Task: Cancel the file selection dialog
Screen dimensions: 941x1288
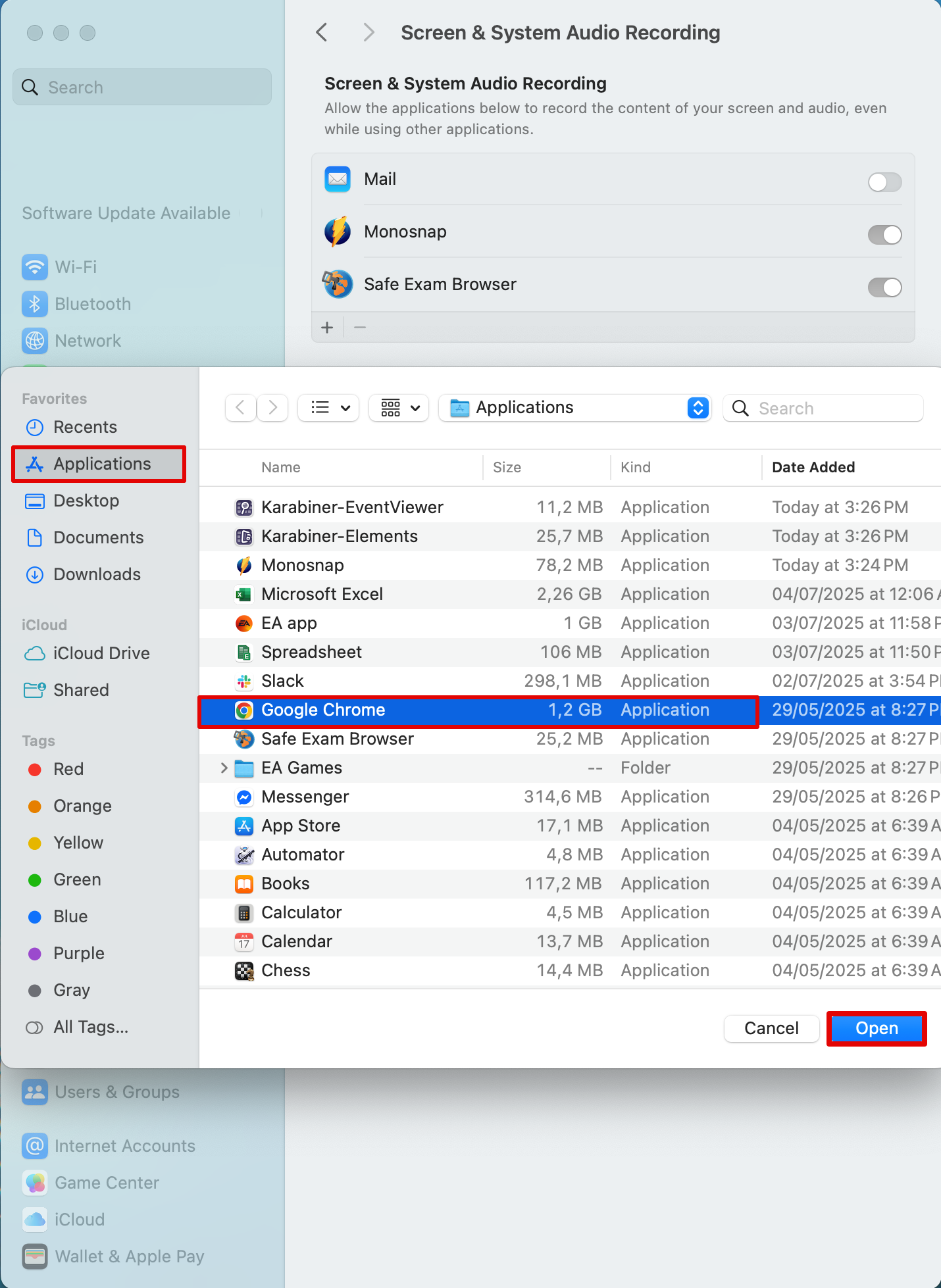Action: click(x=771, y=1028)
